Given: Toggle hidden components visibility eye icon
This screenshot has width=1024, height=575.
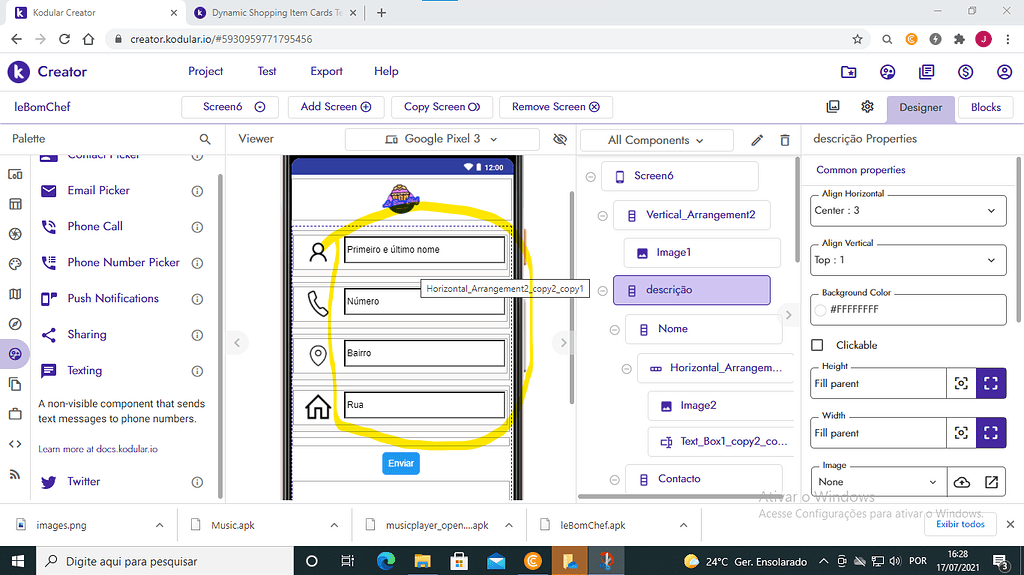Looking at the screenshot, I should click(x=560, y=139).
